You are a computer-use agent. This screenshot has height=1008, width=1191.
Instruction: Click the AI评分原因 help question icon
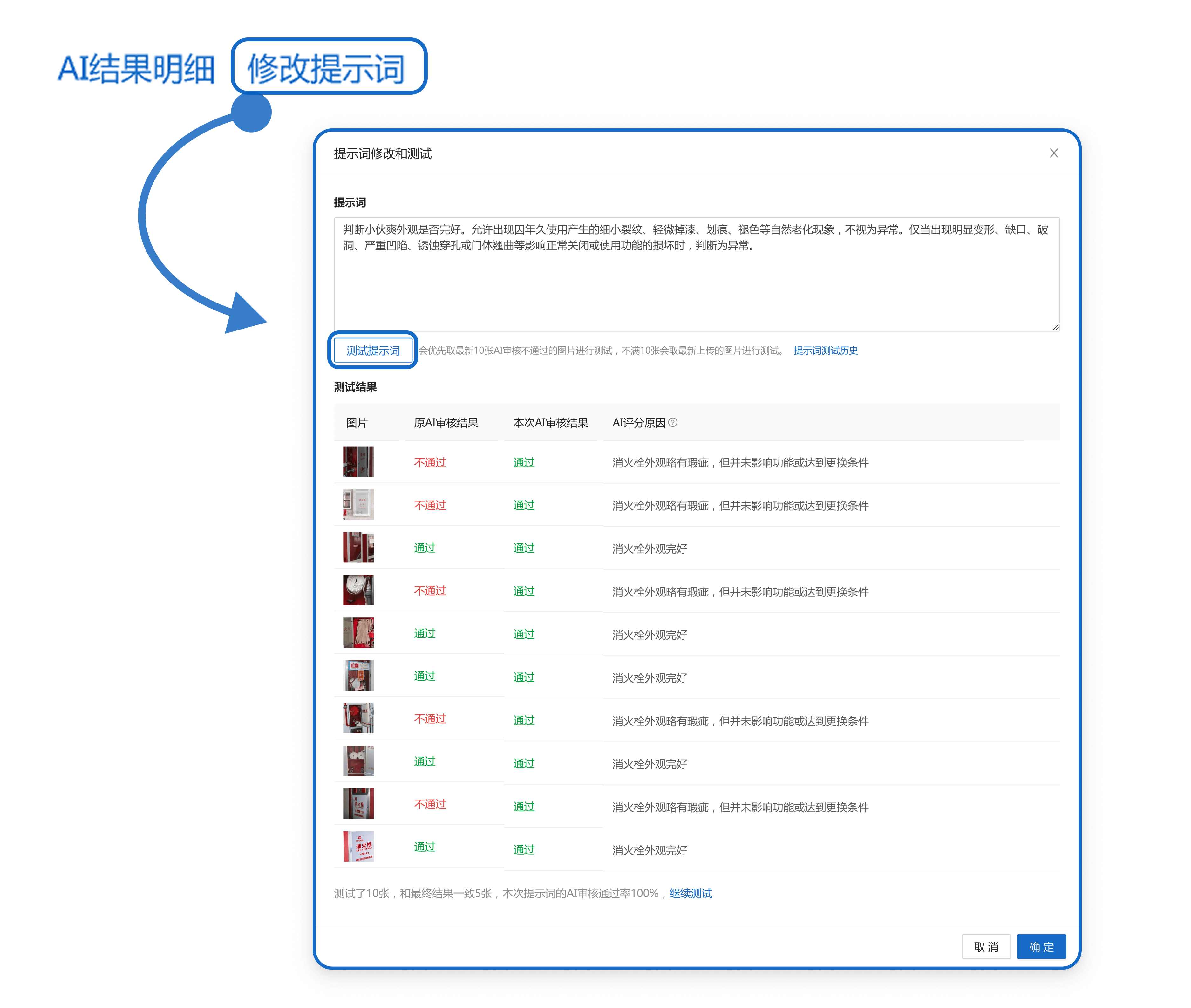pos(673,423)
